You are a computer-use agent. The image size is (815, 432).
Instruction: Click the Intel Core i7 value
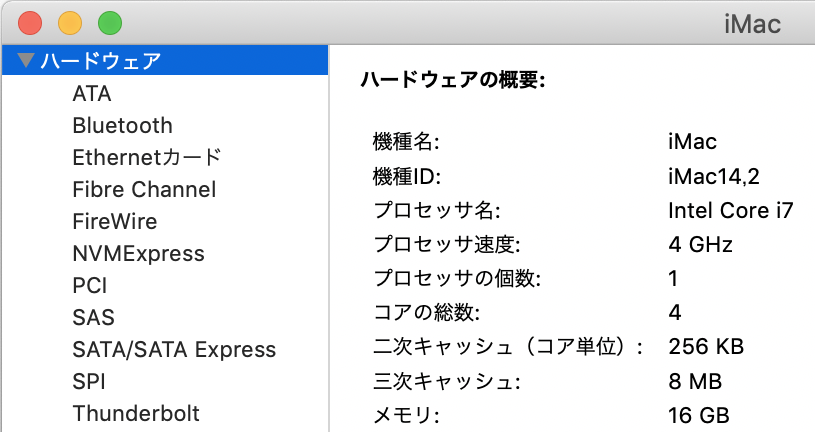coord(731,211)
